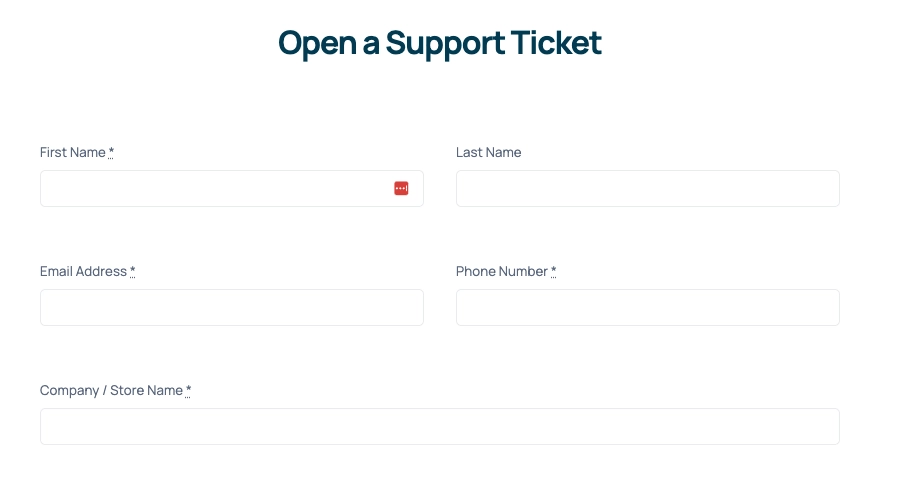Click the asterisk after Company / Store Name

click(188, 391)
